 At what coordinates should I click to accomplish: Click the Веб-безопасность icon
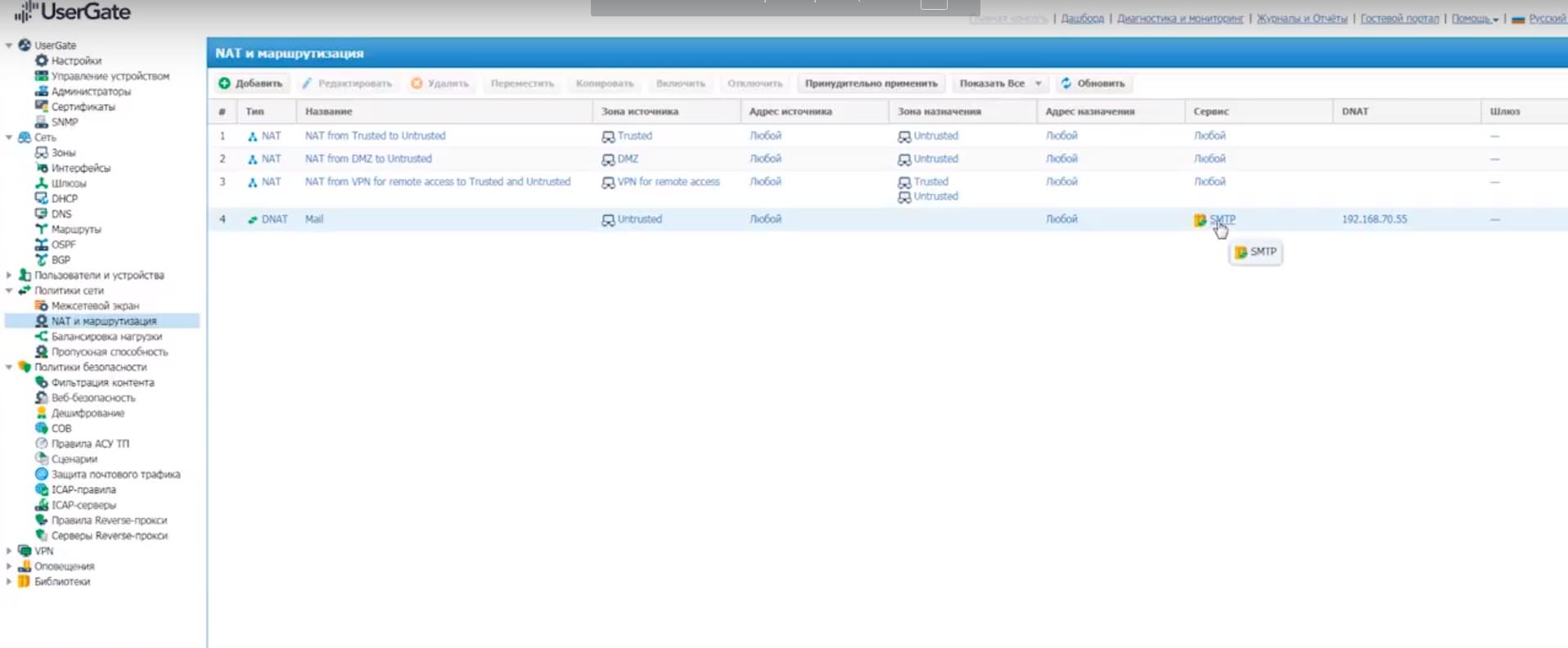(42, 398)
